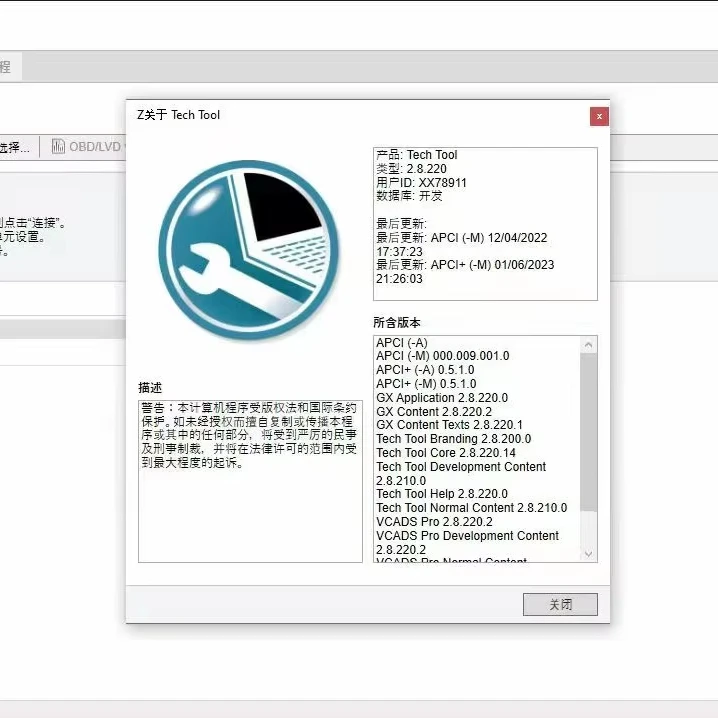Click partially visible 选择... item behind dialog
Image resolution: width=718 pixels, height=718 pixels.
click(15, 147)
